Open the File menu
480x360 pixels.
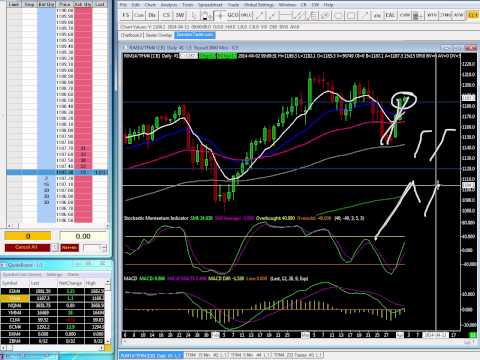click(x=123, y=5)
